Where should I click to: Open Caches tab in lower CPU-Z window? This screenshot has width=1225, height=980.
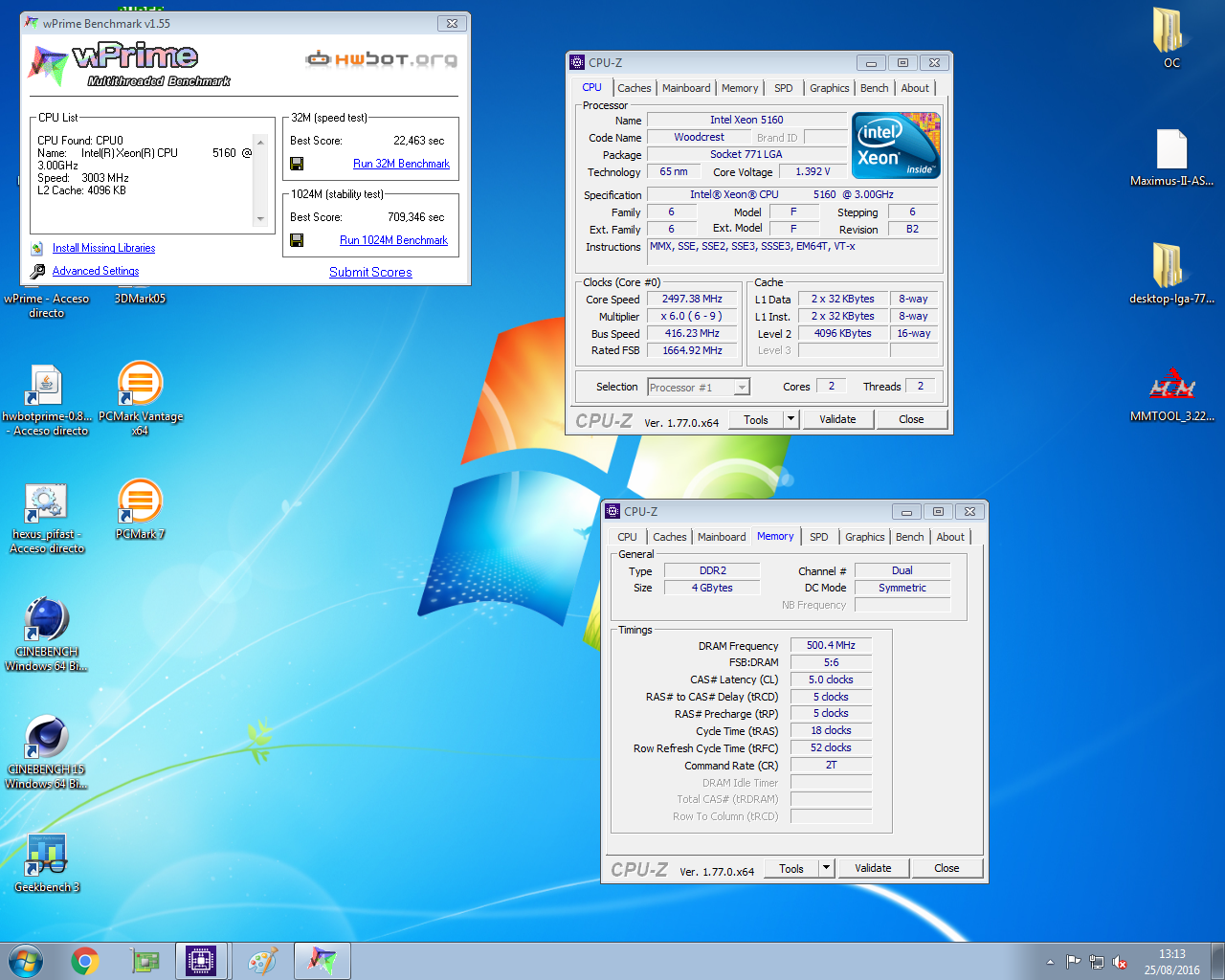coord(669,537)
